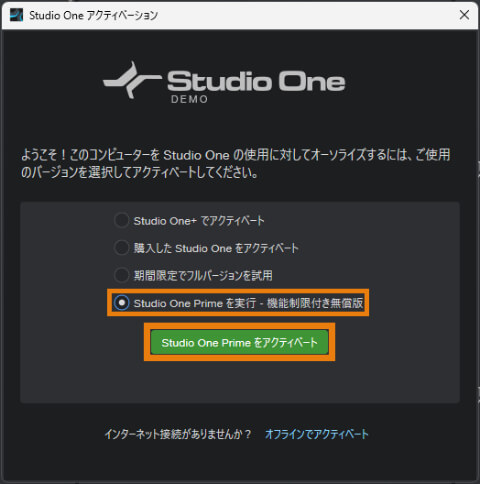480x484 pixels.
Task: Select the Studio One Prime を実行 radio button
Action: [x=121, y=303]
